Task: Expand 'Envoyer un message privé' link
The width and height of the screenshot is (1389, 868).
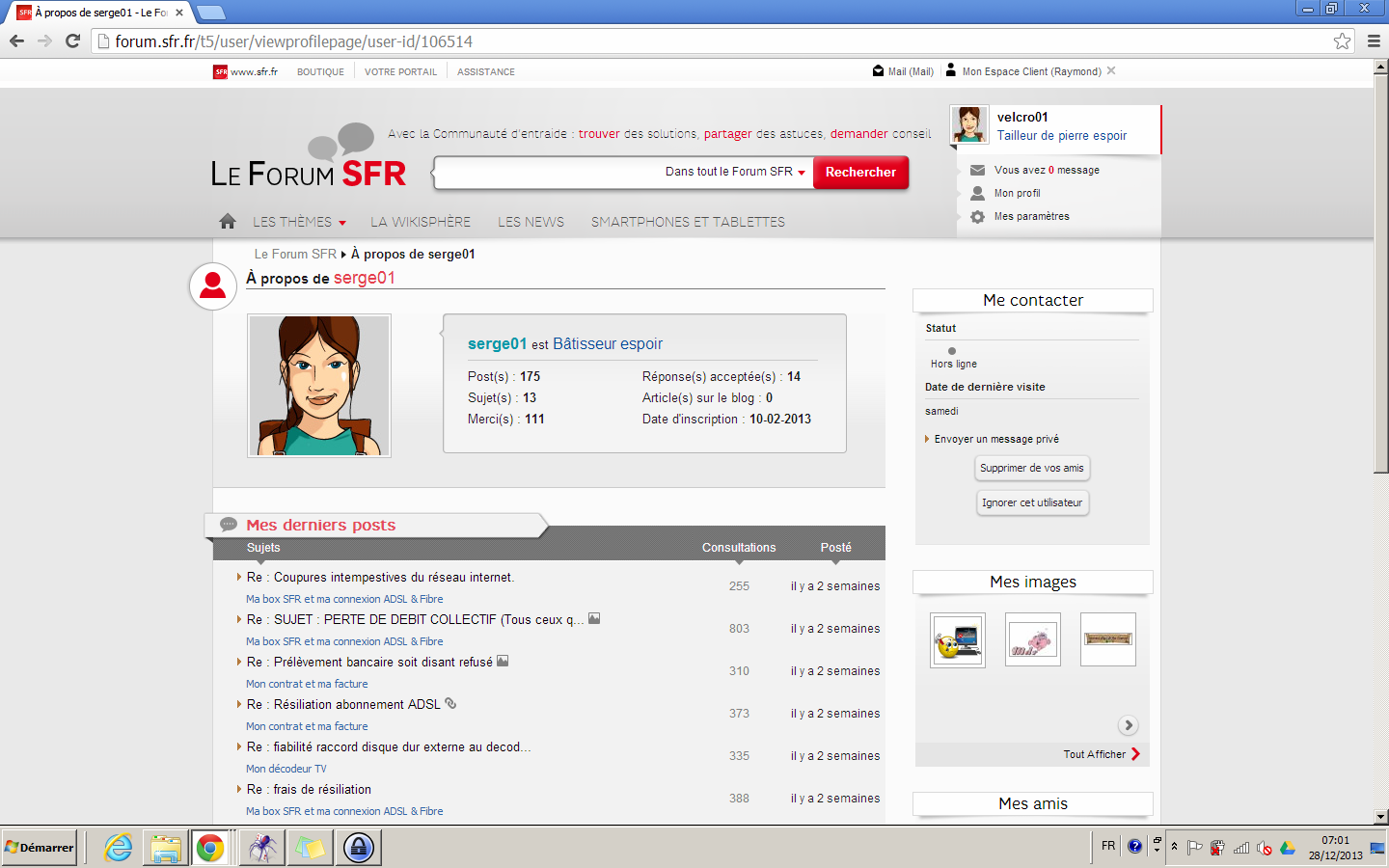Action: 995,439
